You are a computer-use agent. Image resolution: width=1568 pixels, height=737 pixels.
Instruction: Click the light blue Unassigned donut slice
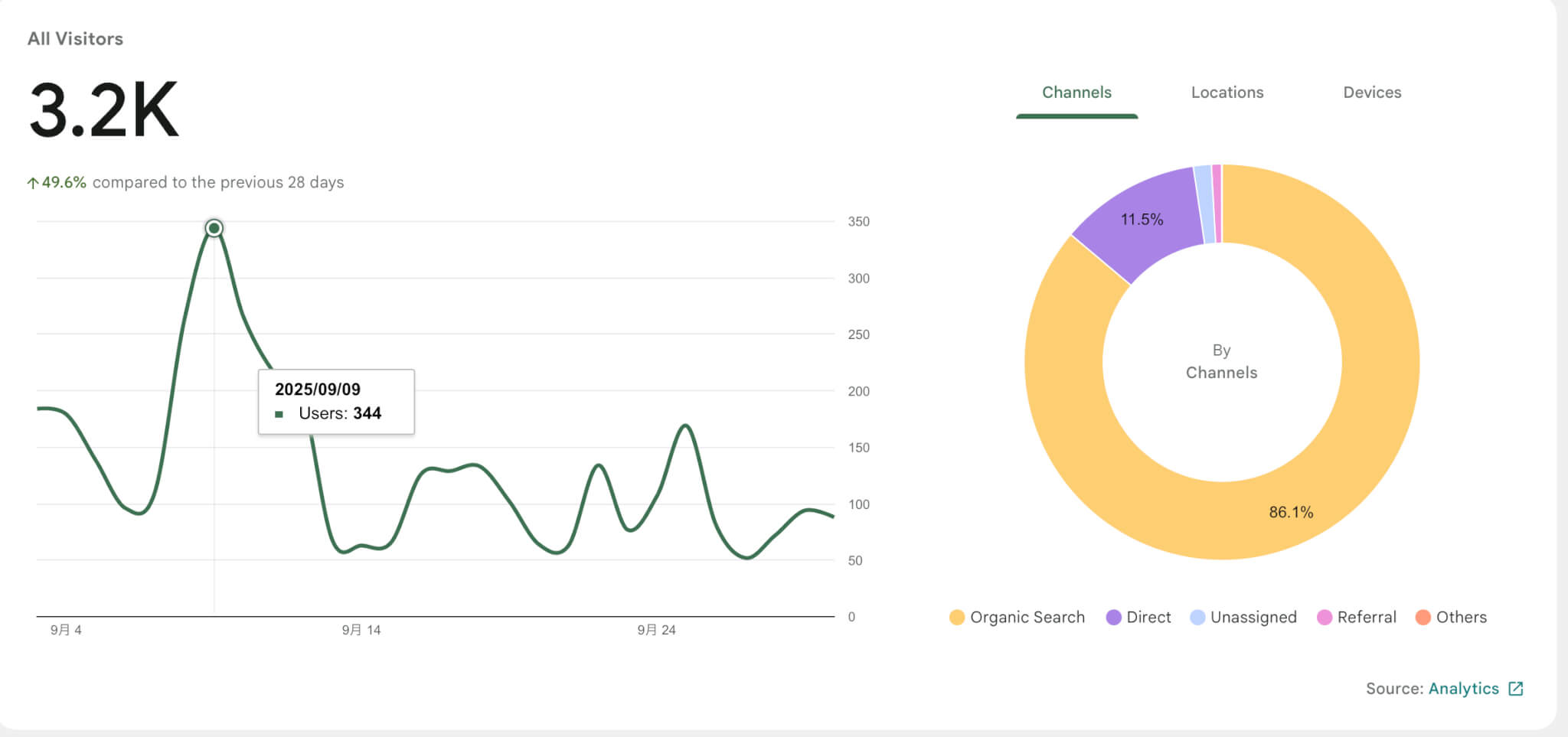pos(1205,204)
